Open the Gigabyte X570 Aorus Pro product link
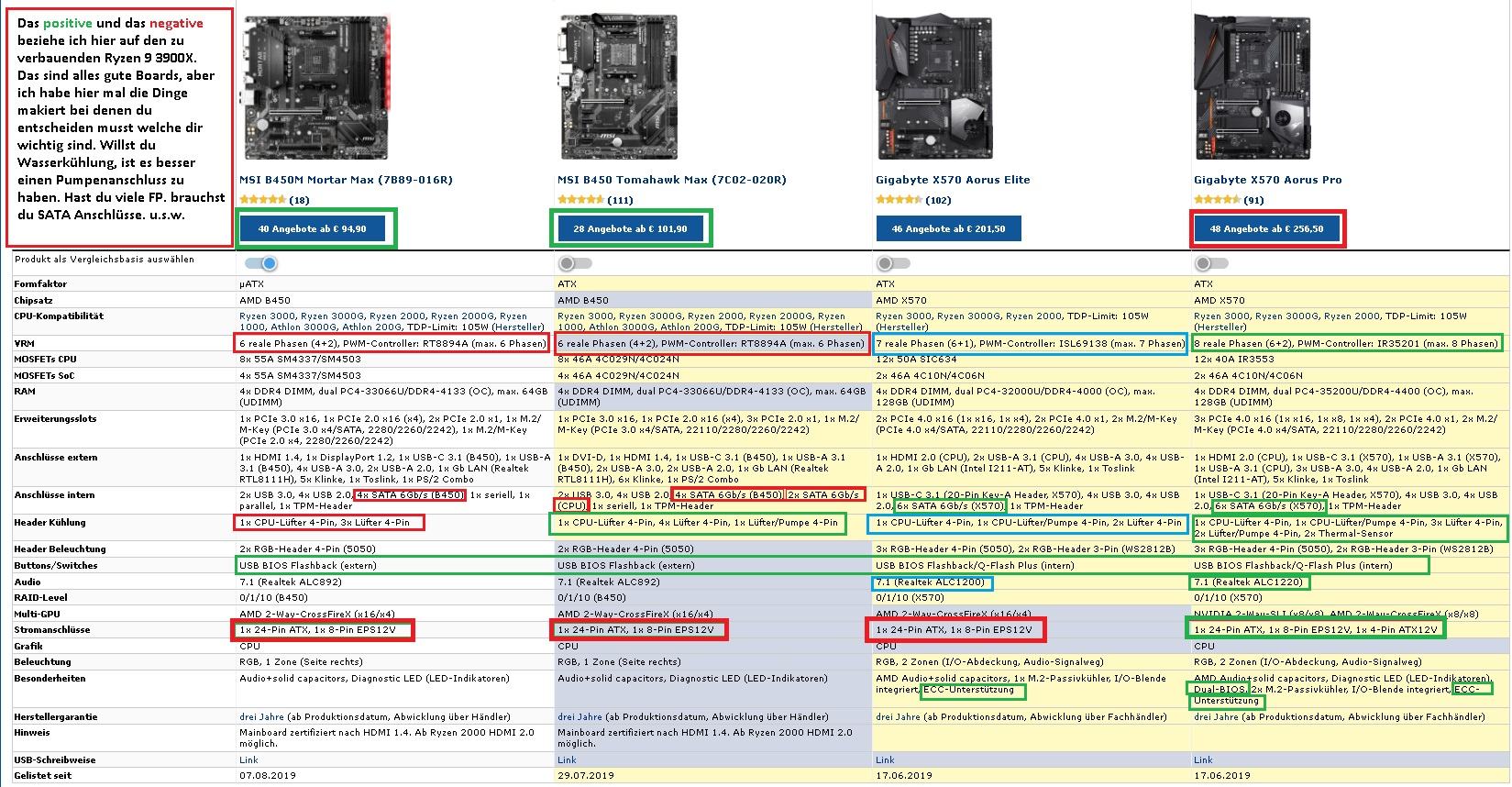The image size is (1512, 787). [1267, 180]
